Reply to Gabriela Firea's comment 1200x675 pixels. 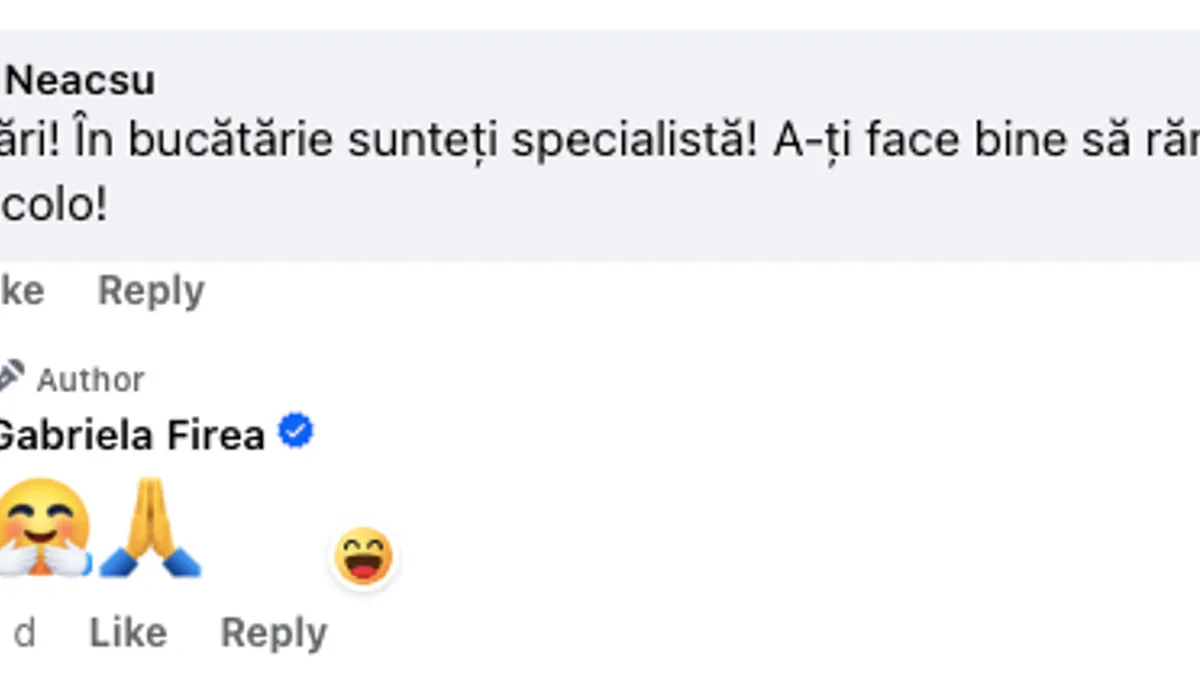[273, 632]
